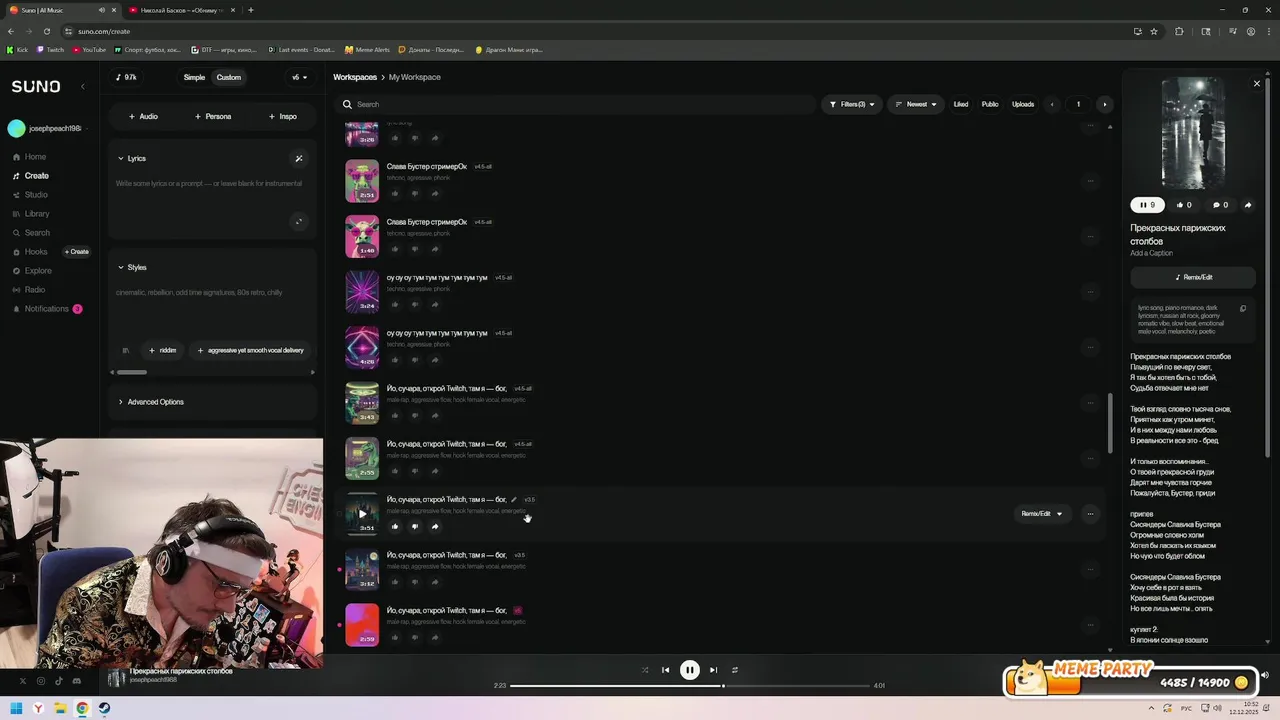Open the Filters (3) dropdown

pos(853,104)
